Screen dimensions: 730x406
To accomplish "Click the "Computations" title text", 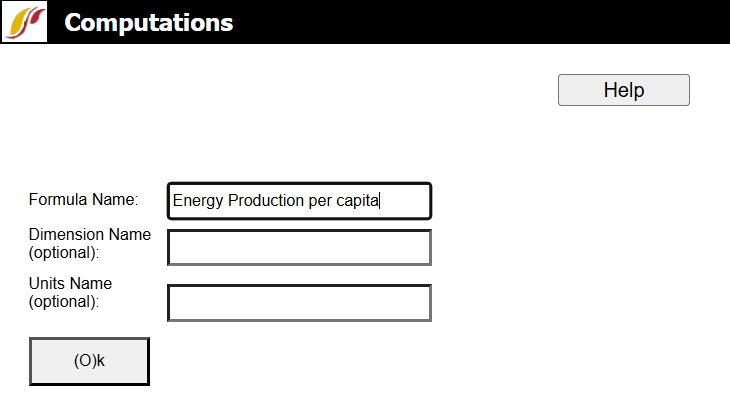I will [149, 22].
